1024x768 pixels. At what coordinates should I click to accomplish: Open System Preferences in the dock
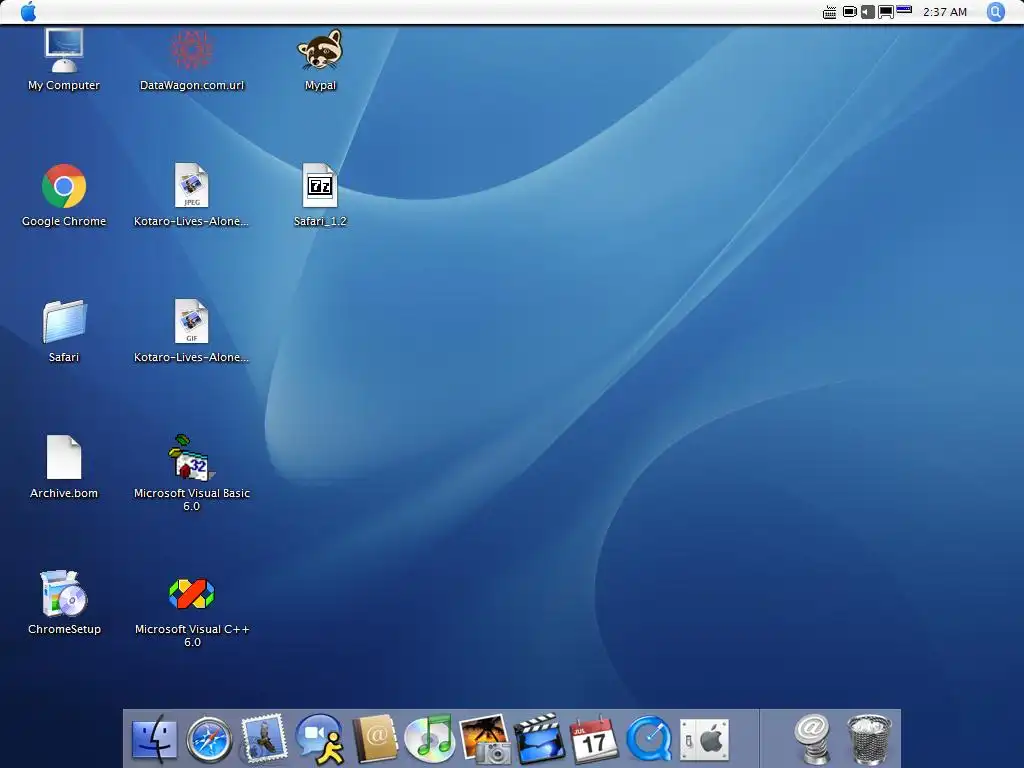(x=704, y=741)
